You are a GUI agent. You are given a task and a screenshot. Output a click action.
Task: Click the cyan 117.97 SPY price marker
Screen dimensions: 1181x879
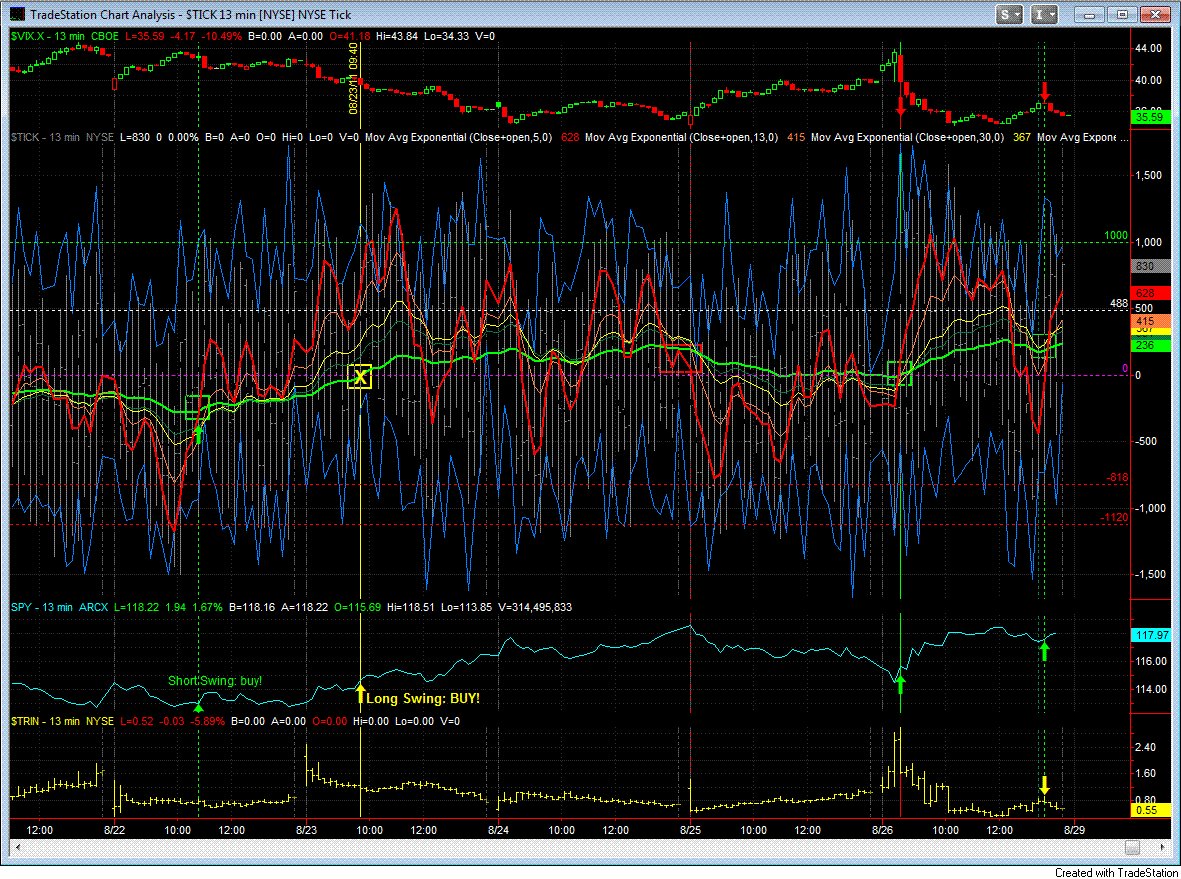(1152, 635)
